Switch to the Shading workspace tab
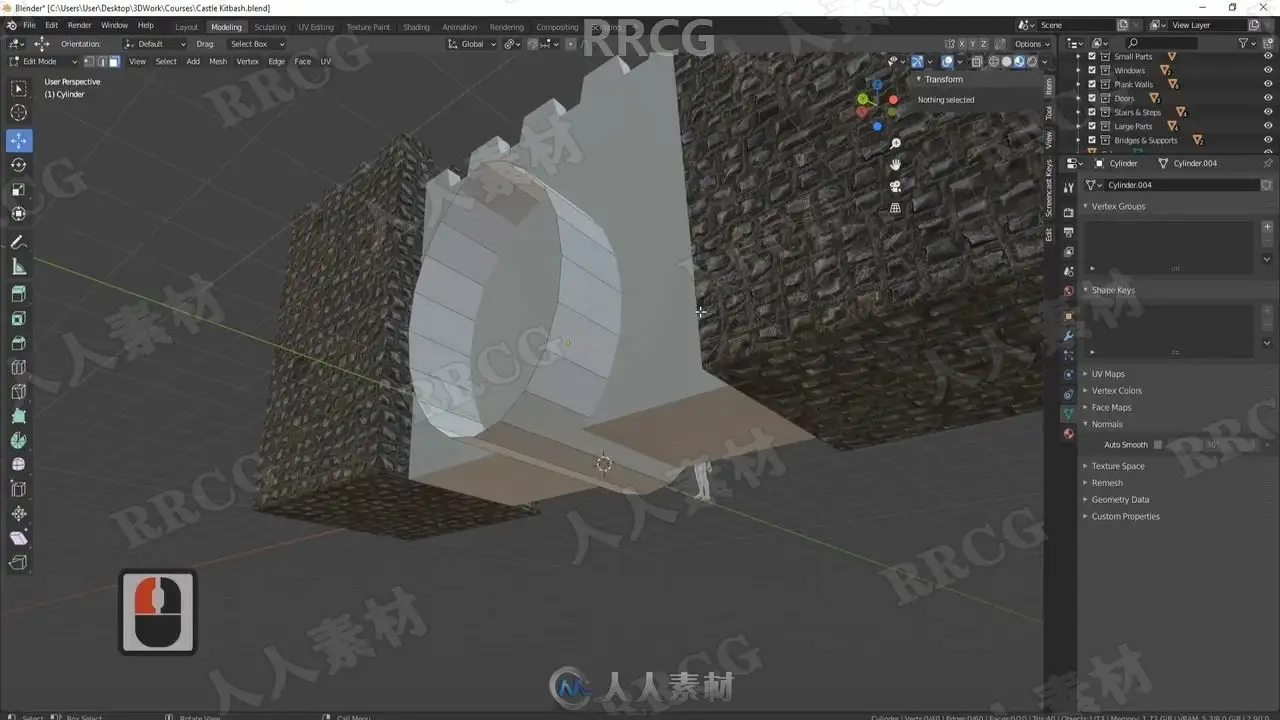 (x=416, y=27)
